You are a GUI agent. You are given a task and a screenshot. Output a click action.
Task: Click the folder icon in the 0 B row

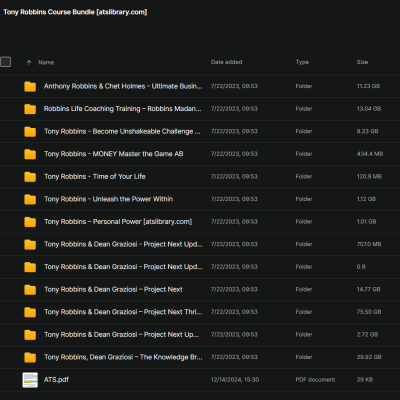[30, 267]
